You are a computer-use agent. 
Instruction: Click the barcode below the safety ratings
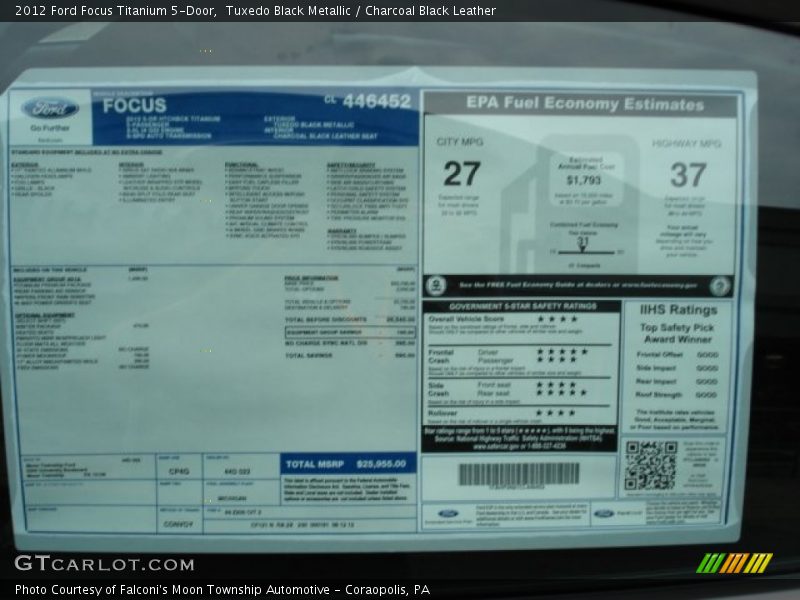click(x=519, y=474)
